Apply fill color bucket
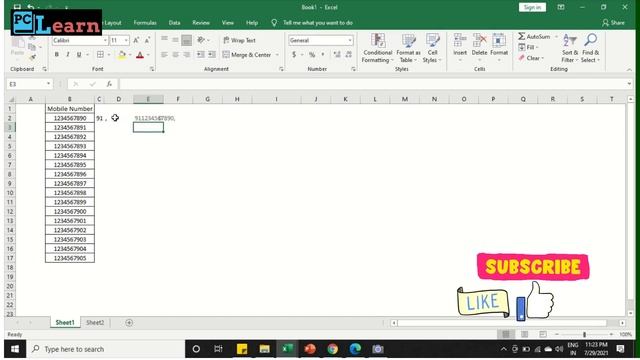 click(122, 54)
